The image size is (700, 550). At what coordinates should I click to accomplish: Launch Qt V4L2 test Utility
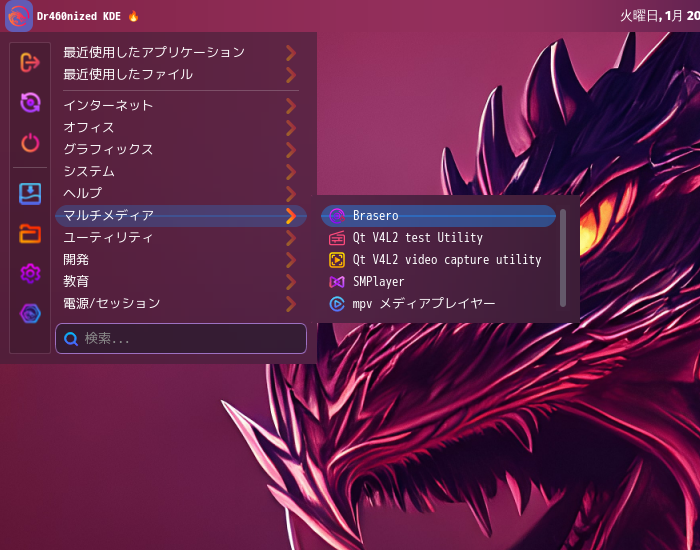[x=438, y=238]
